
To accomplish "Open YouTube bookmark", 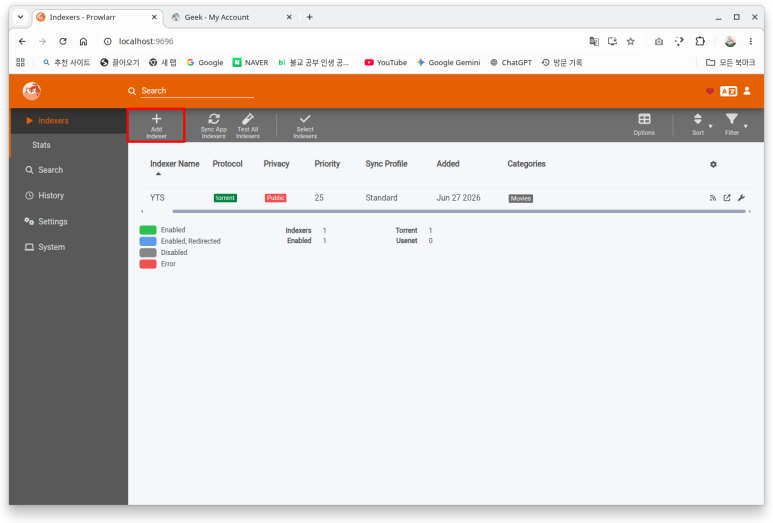I will [x=386, y=63].
